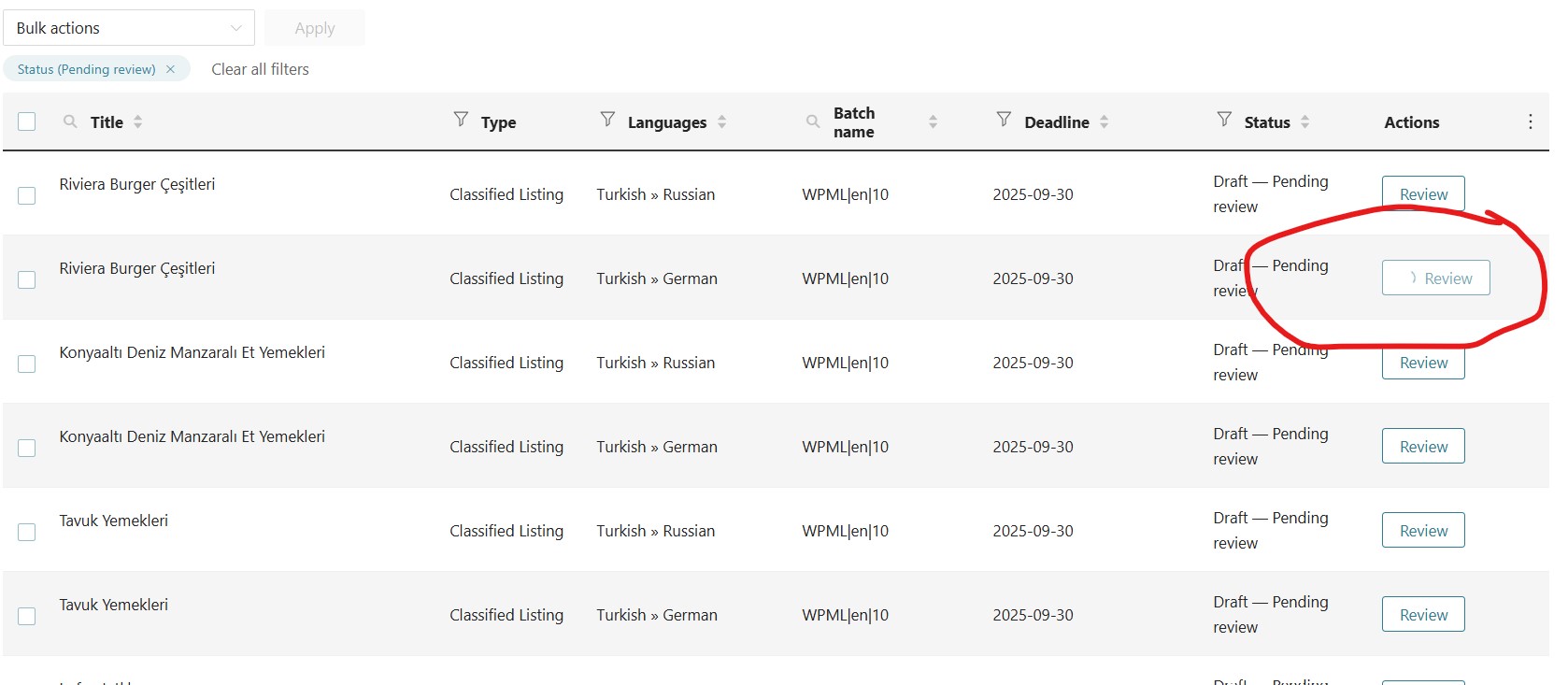This screenshot has height=685, width=1568.
Task: Sort the table by Title
Action: pyautogui.click(x=138, y=121)
